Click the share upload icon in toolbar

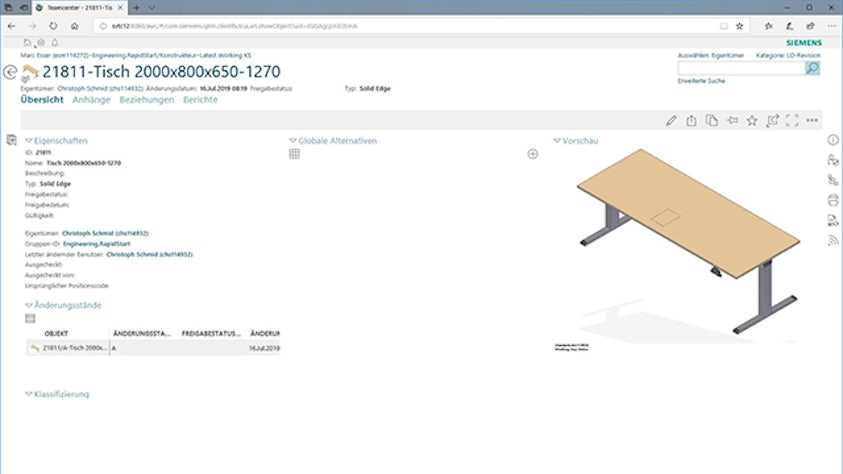coord(691,120)
